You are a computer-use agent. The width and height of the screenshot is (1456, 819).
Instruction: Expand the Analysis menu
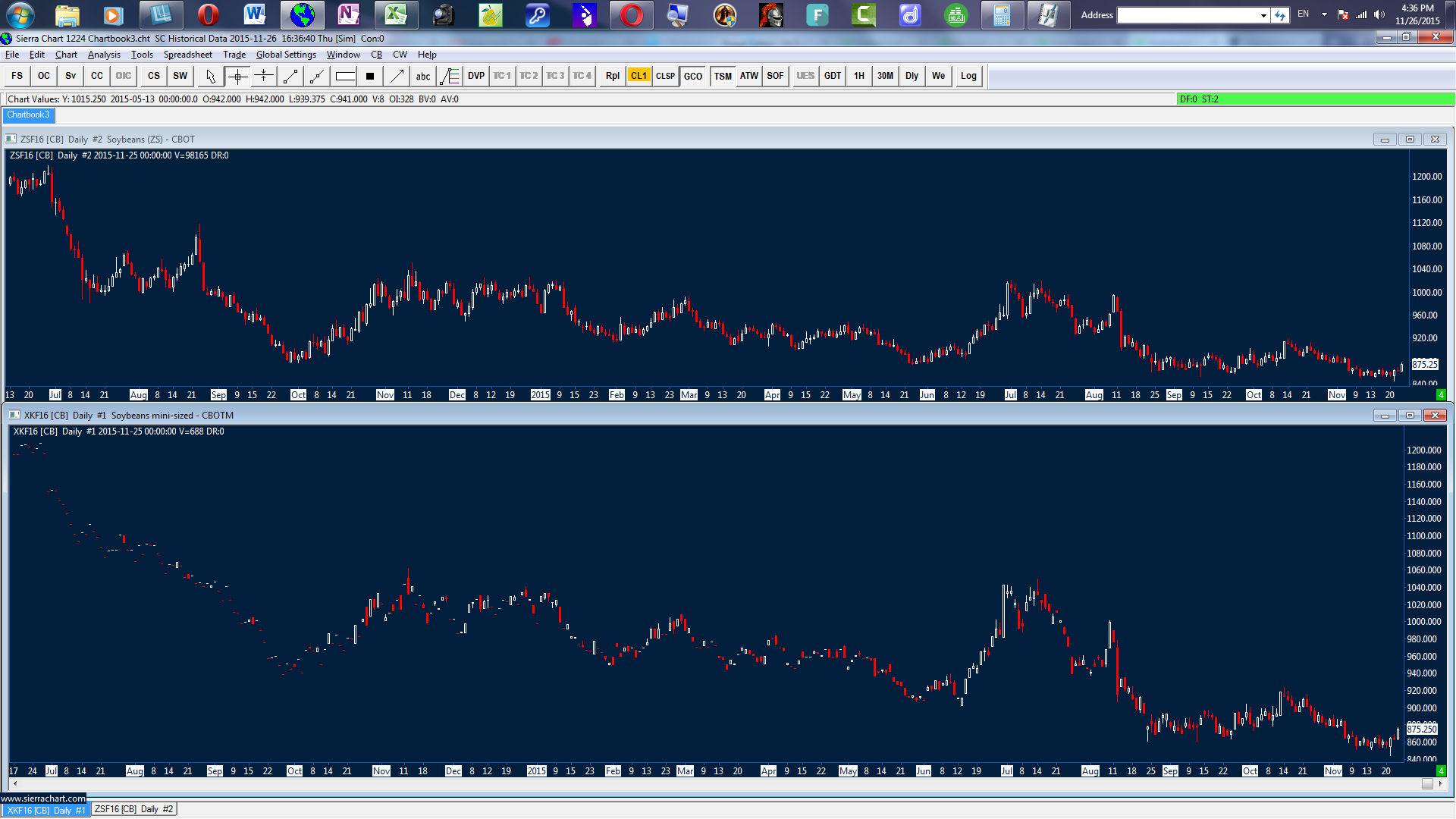point(104,55)
